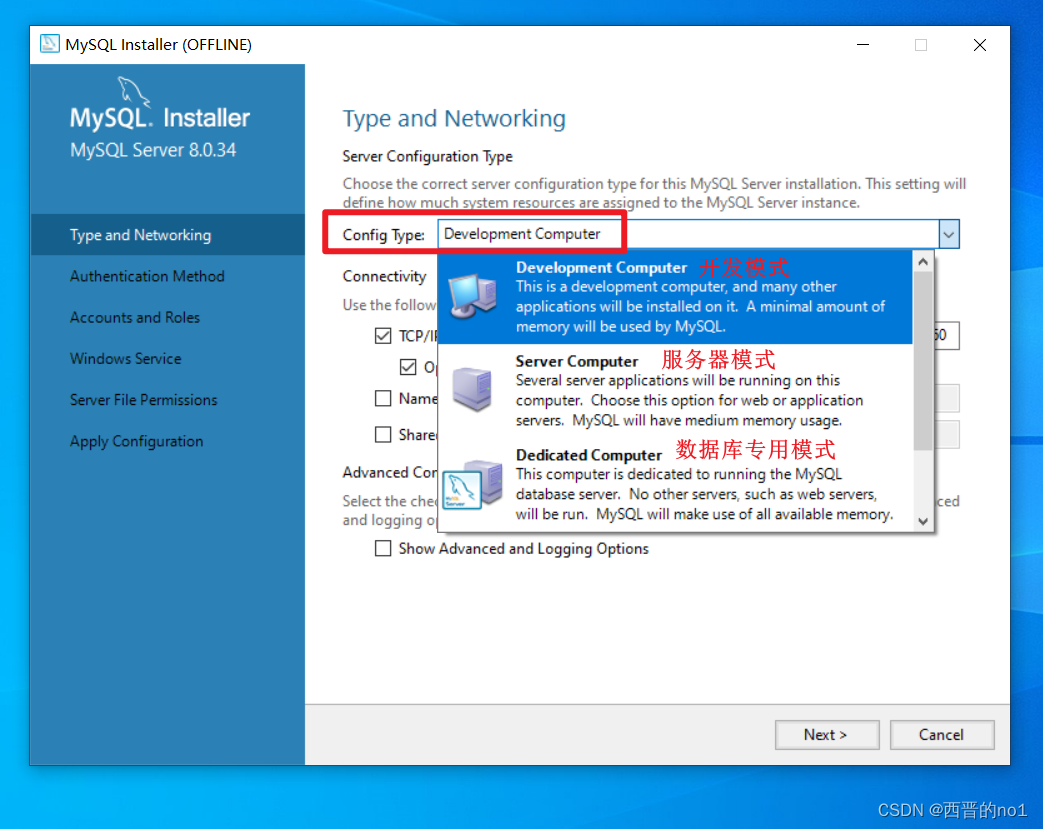Go to Accounts and Roles step

tap(135, 317)
